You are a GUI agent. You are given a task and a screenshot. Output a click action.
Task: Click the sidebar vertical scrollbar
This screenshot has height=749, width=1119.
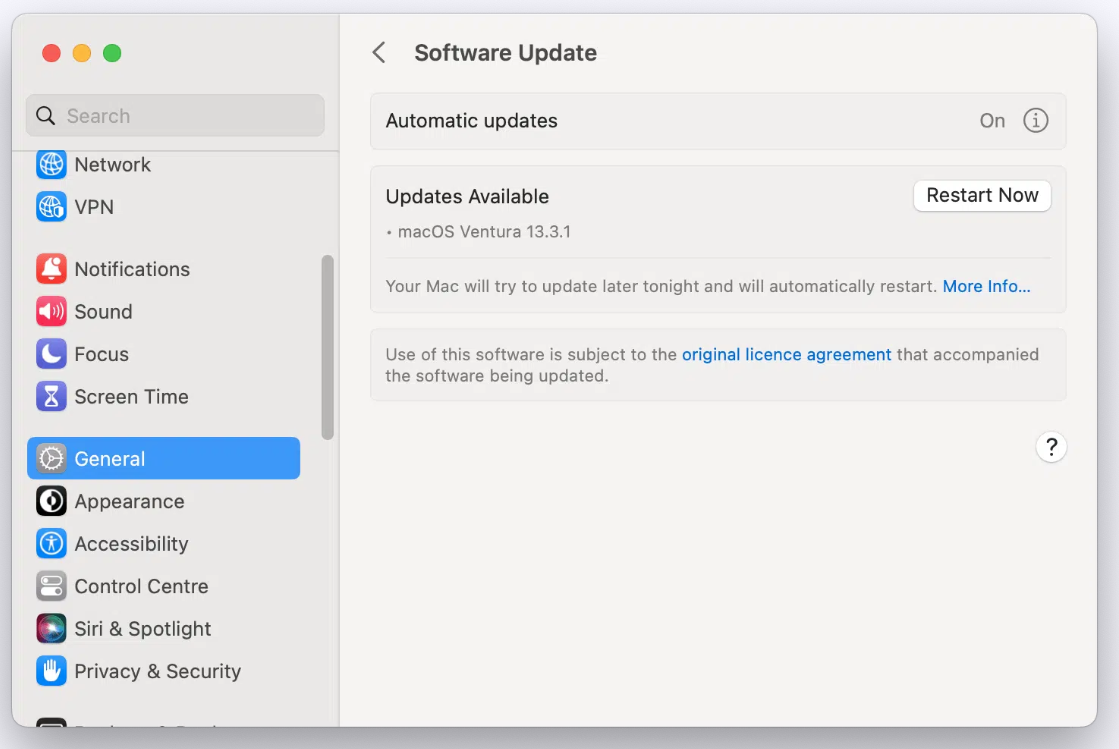tap(327, 346)
